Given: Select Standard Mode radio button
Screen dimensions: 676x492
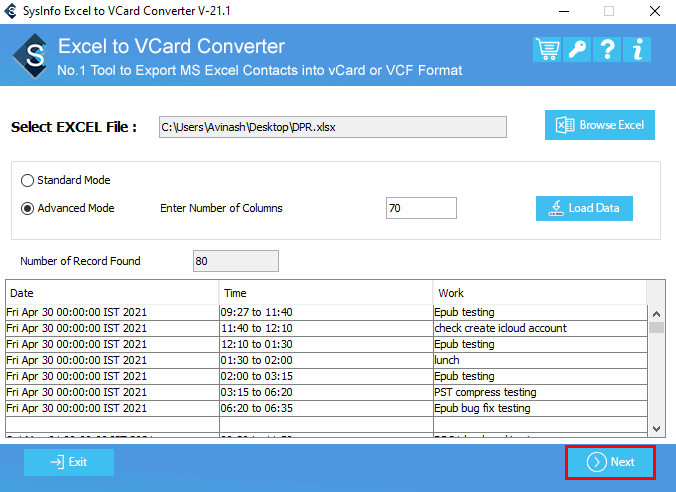Looking at the screenshot, I should pos(27,180).
